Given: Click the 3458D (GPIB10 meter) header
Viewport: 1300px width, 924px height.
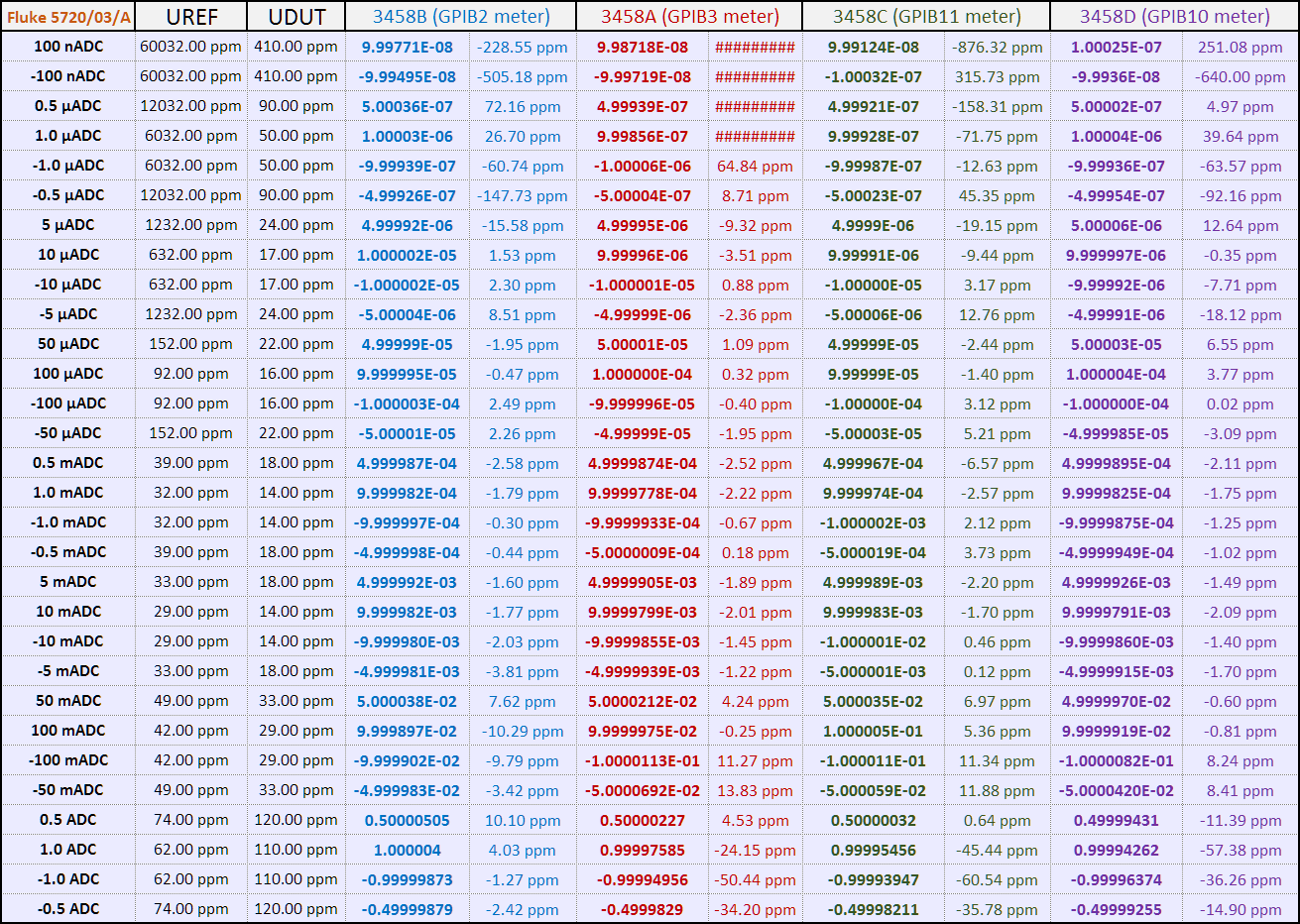Looking at the screenshot, I should point(1174,17).
